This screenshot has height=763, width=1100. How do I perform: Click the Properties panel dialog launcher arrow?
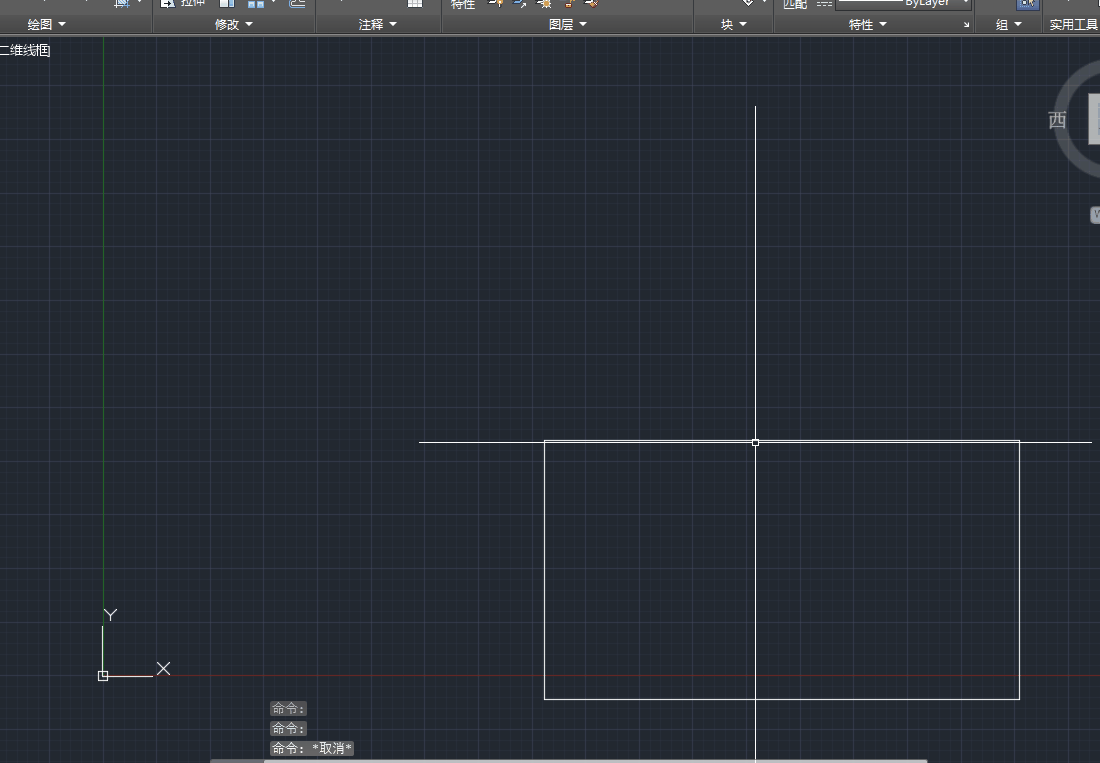[966, 25]
